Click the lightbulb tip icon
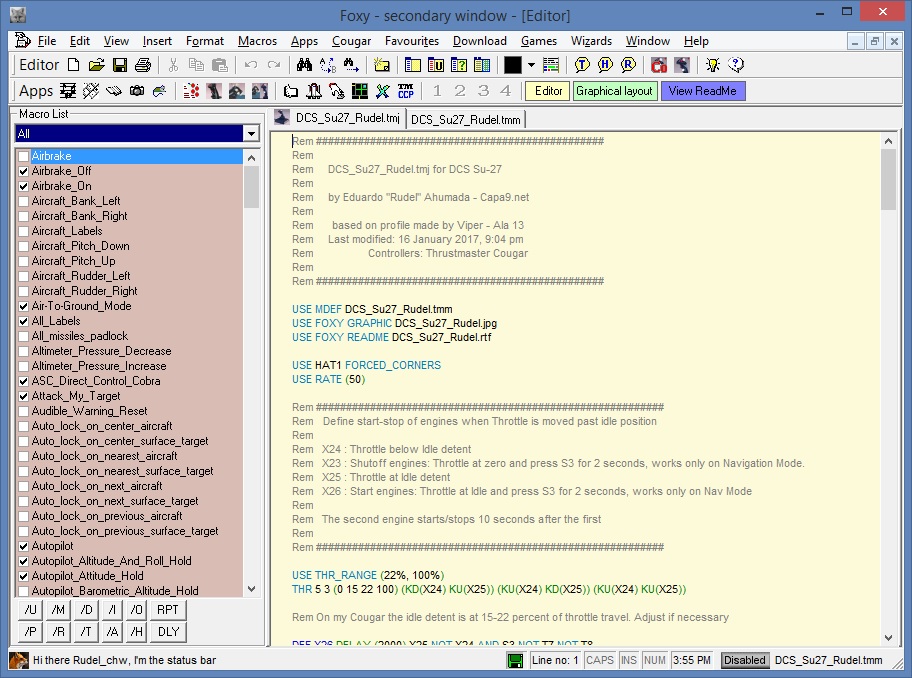The height and width of the screenshot is (678, 912). pyautogui.click(x=712, y=65)
